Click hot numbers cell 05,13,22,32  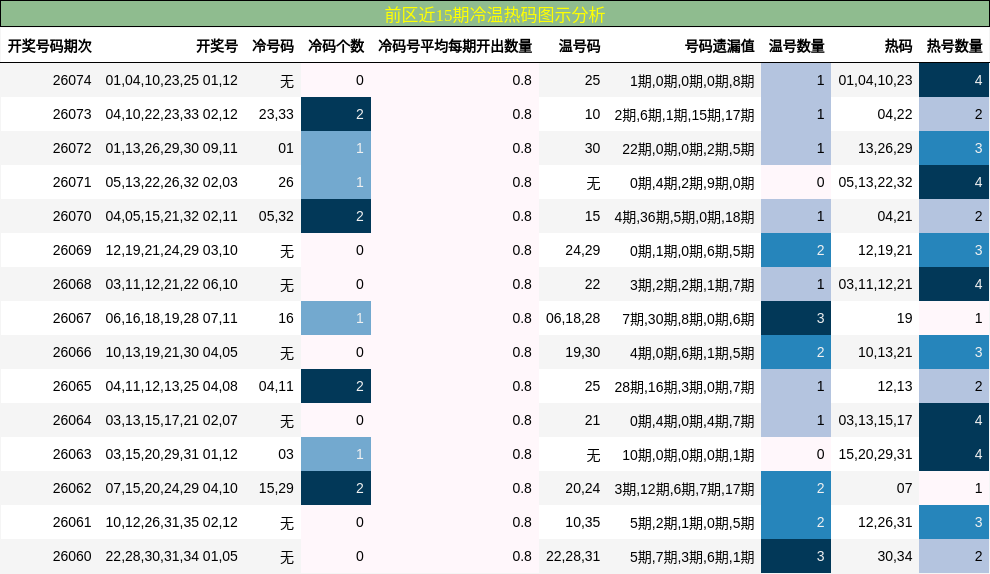875,182
